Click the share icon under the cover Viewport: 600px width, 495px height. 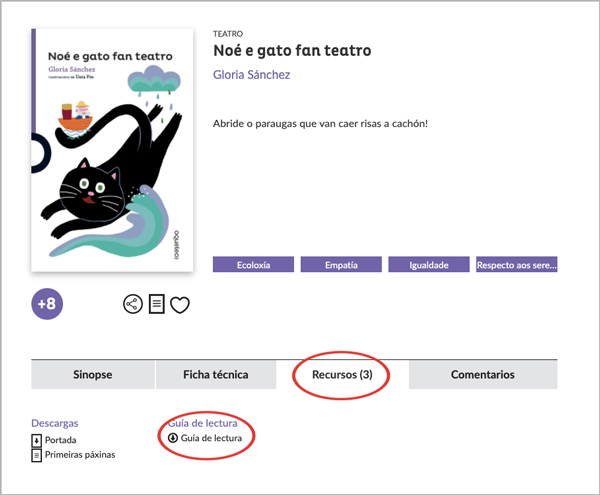point(133,304)
